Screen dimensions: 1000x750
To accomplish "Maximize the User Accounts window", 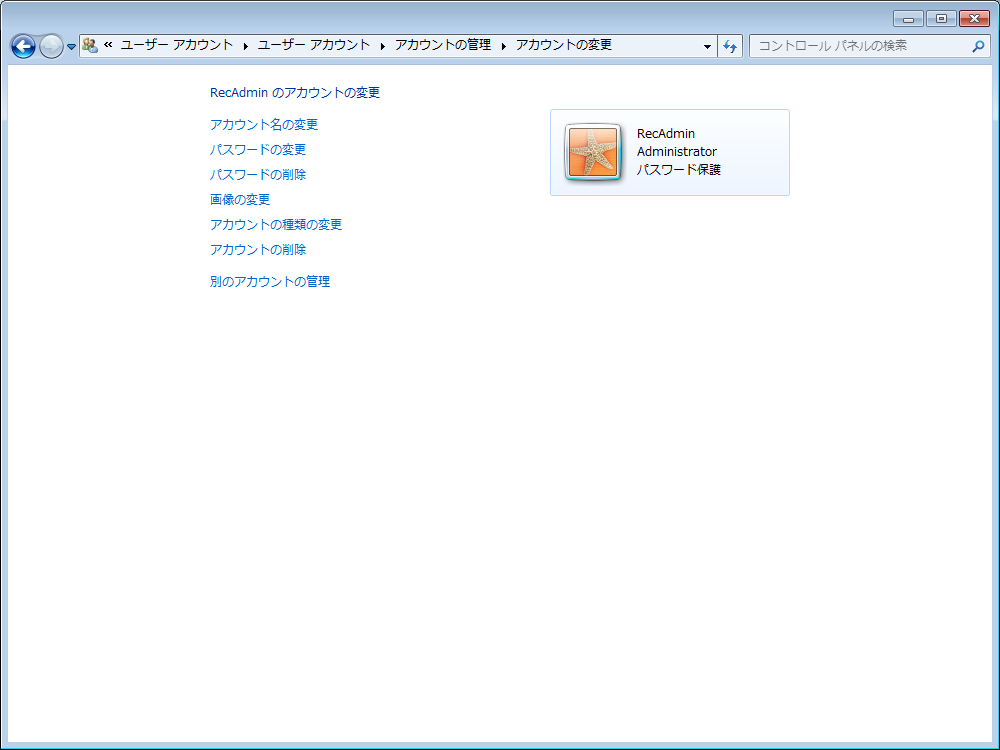I will (x=940, y=19).
